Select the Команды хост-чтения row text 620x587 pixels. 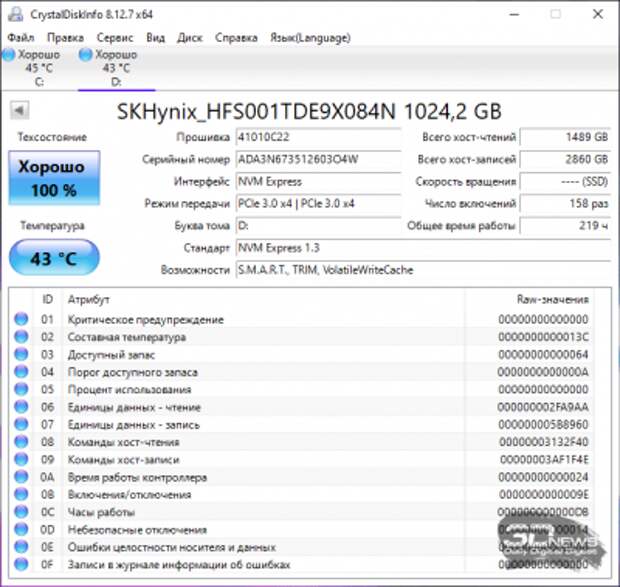coord(123,442)
